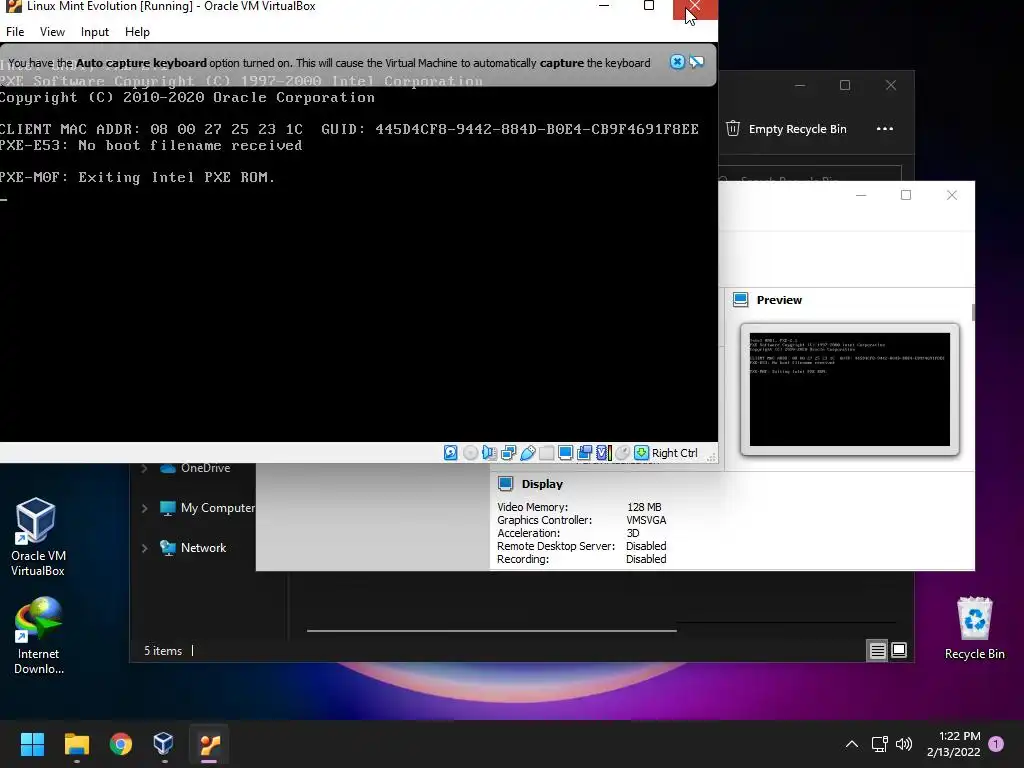This screenshot has height=768, width=1024.
Task: Dismiss the auto capture keyboard notification
Action: pos(677,62)
